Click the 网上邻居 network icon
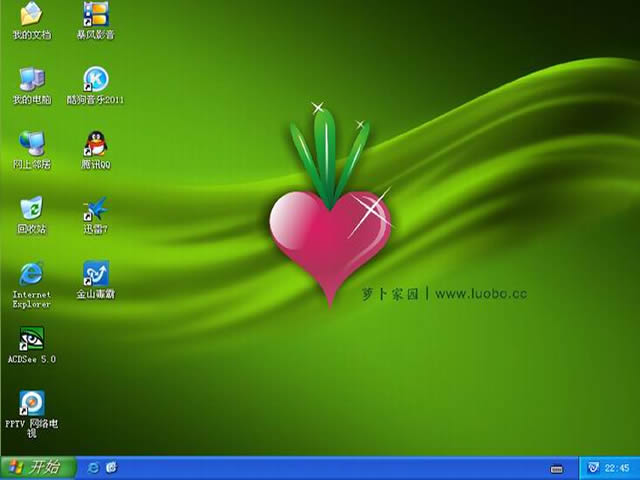This screenshot has height=480, width=640. coord(31,143)
